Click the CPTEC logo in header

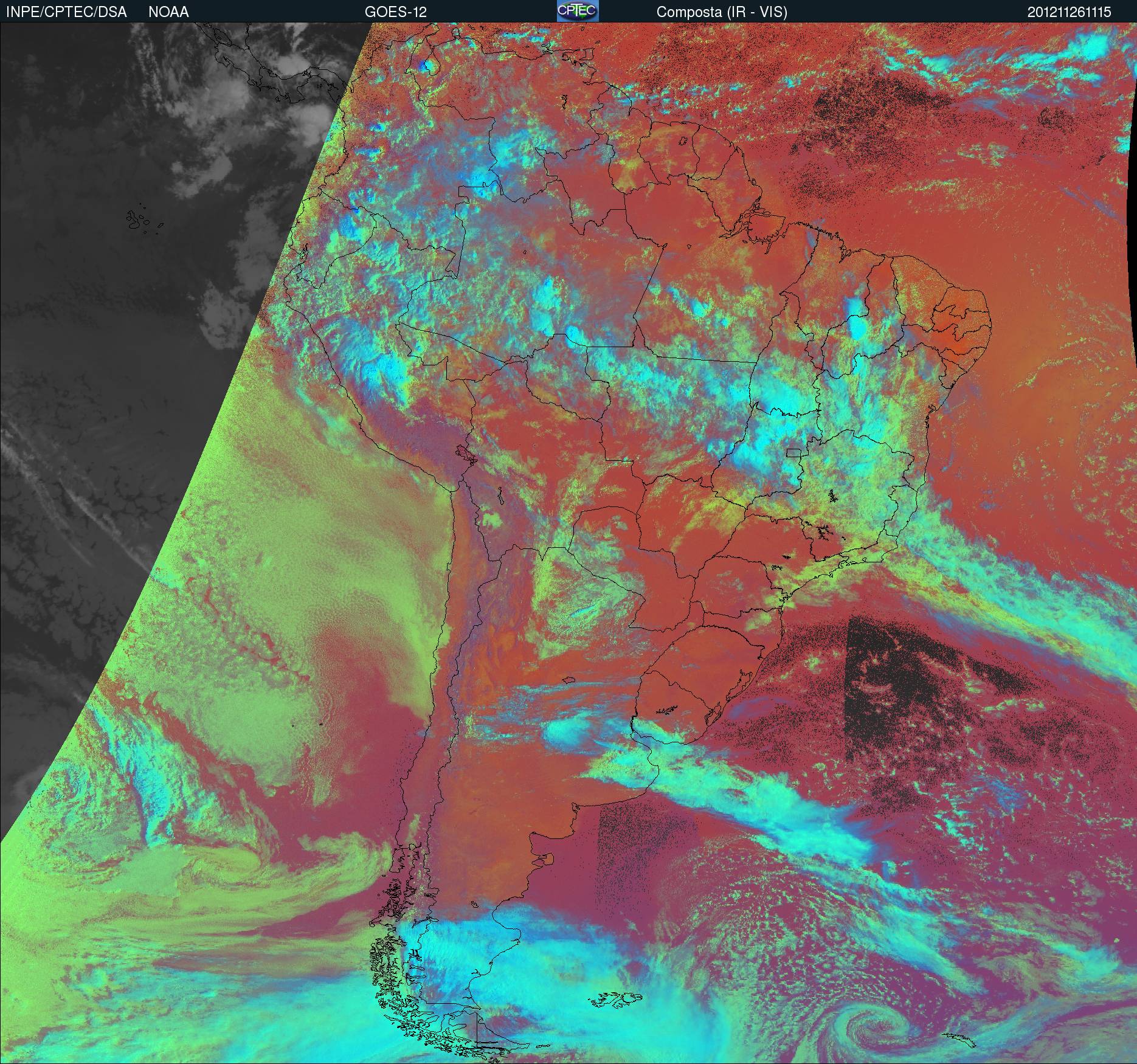pos(578,11)
